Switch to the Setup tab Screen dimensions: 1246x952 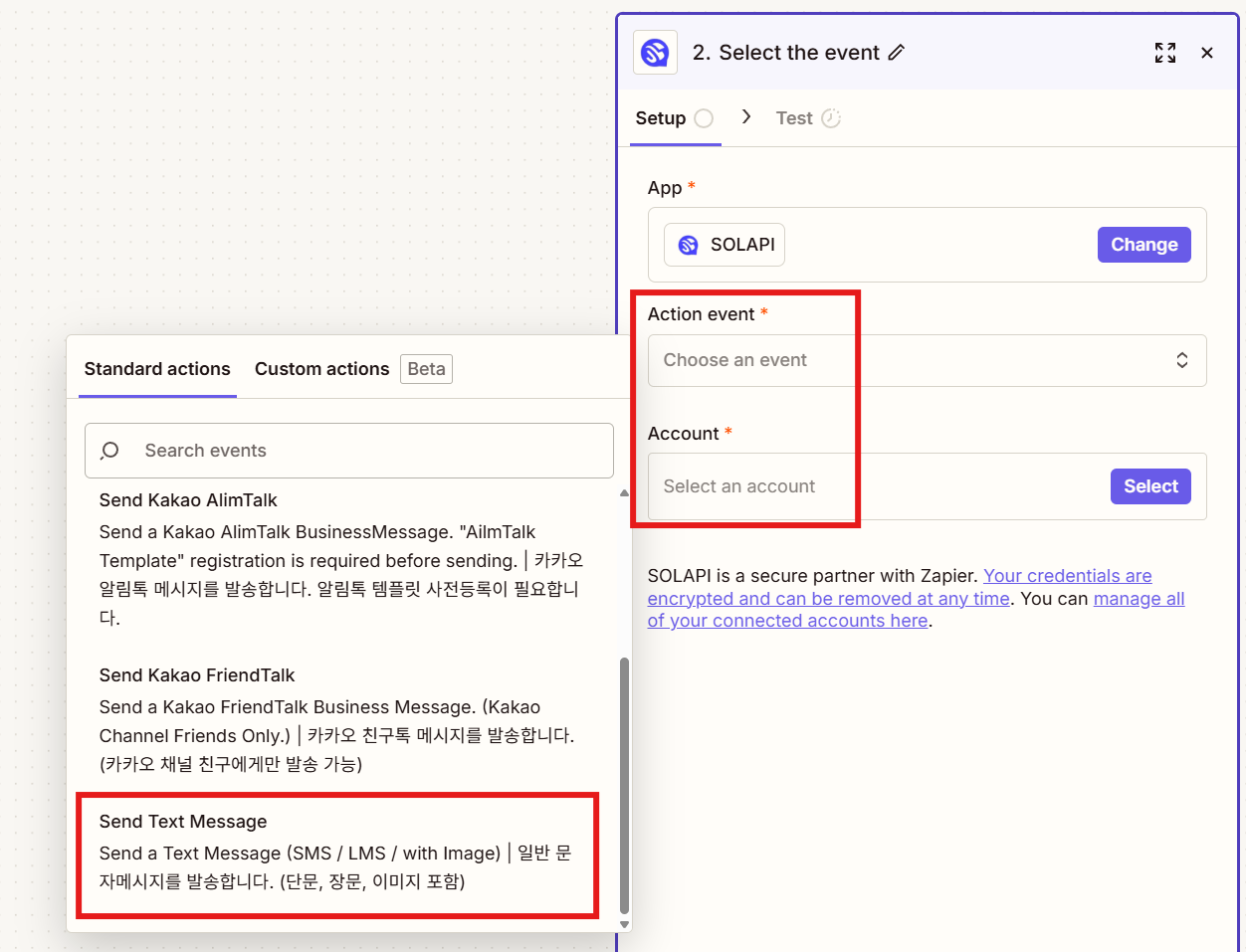(x=660, y=118)
